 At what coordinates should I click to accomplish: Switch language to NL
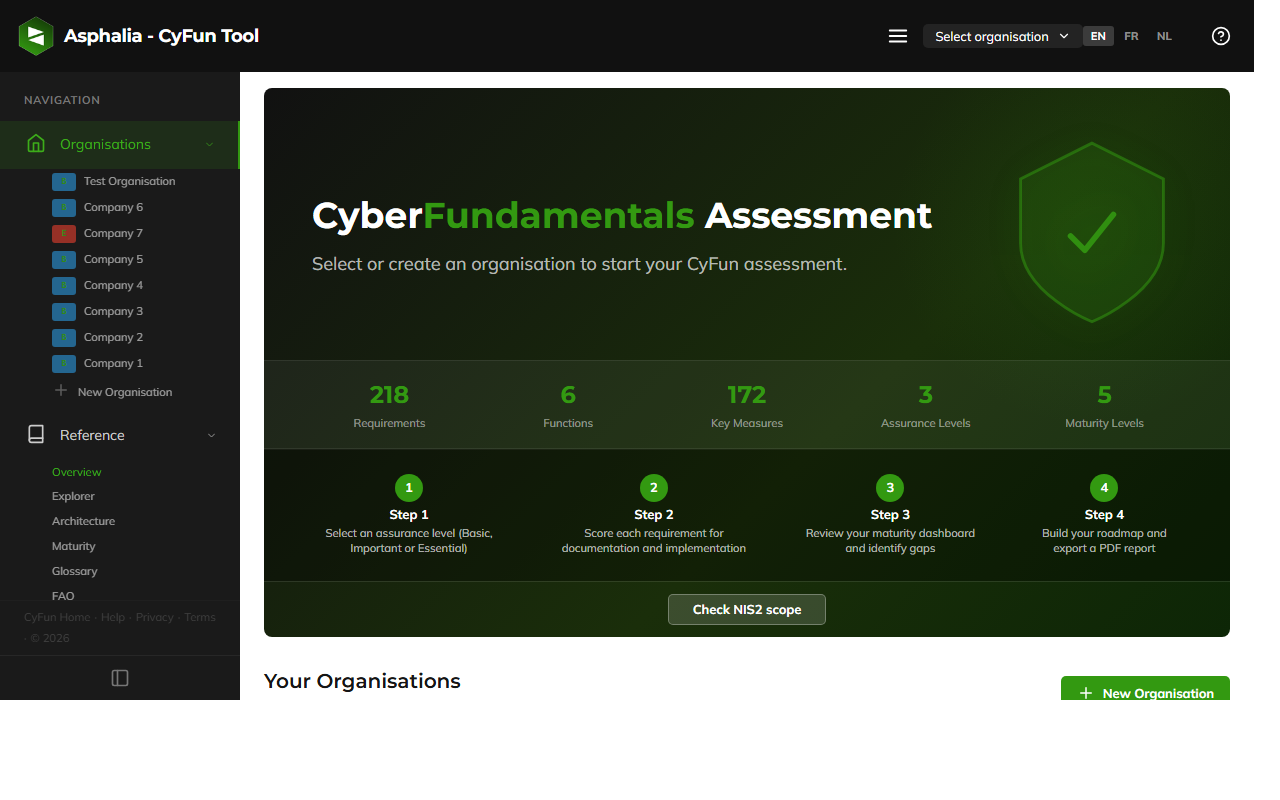click(1164, 36)
